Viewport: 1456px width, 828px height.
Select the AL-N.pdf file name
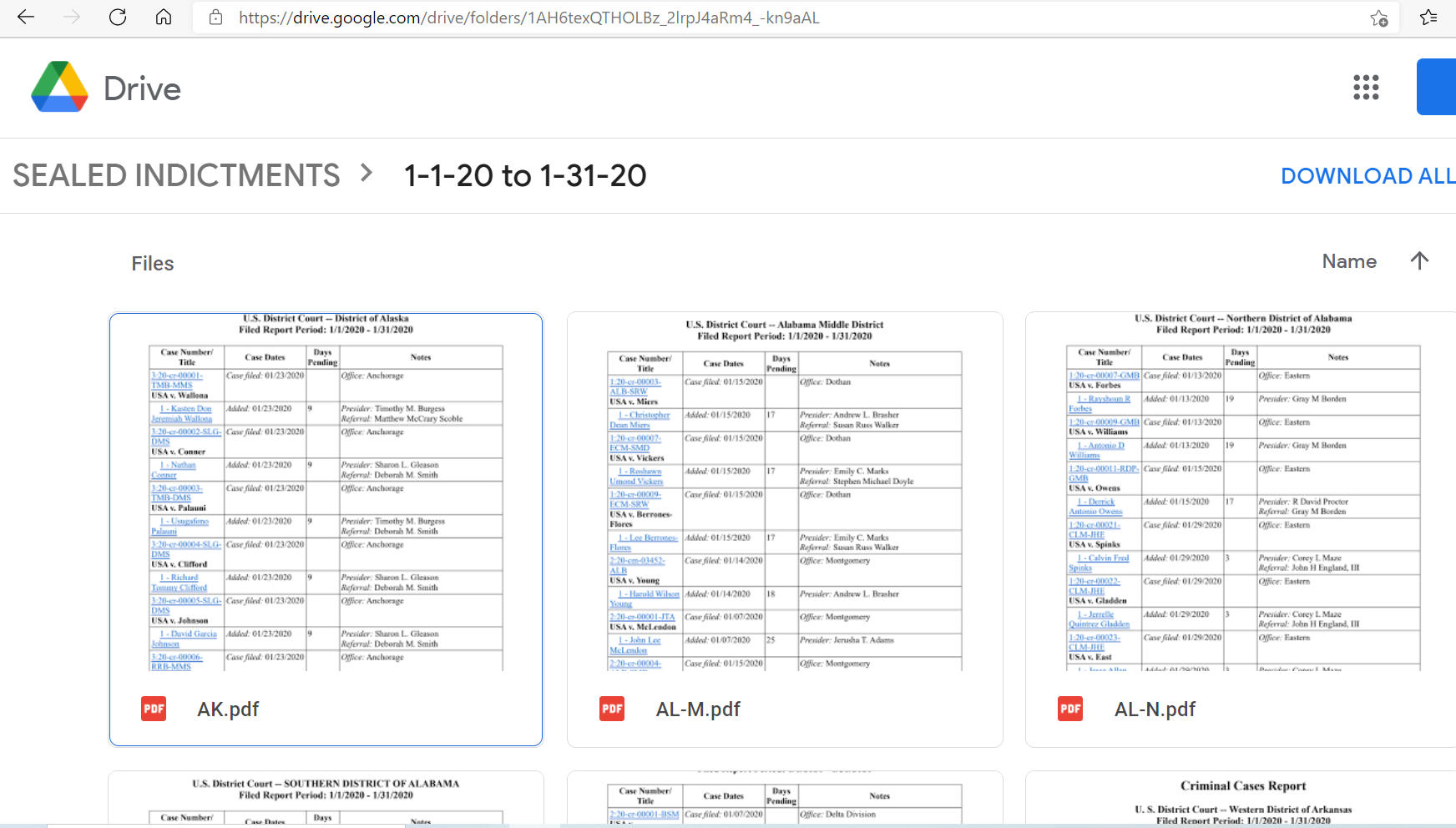pos(1155,709)
